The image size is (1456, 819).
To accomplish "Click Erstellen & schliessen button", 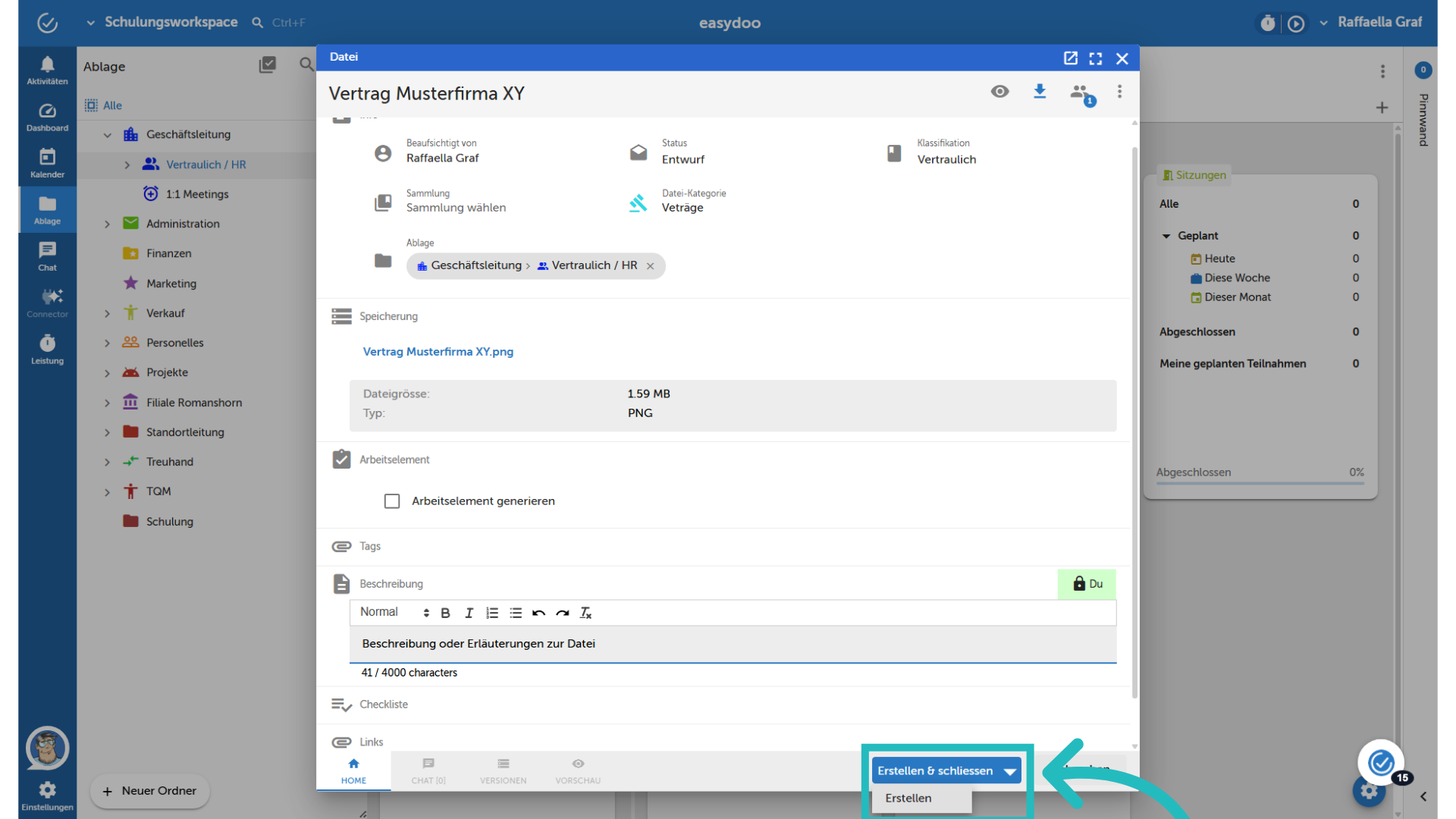I will click(935, 770).
